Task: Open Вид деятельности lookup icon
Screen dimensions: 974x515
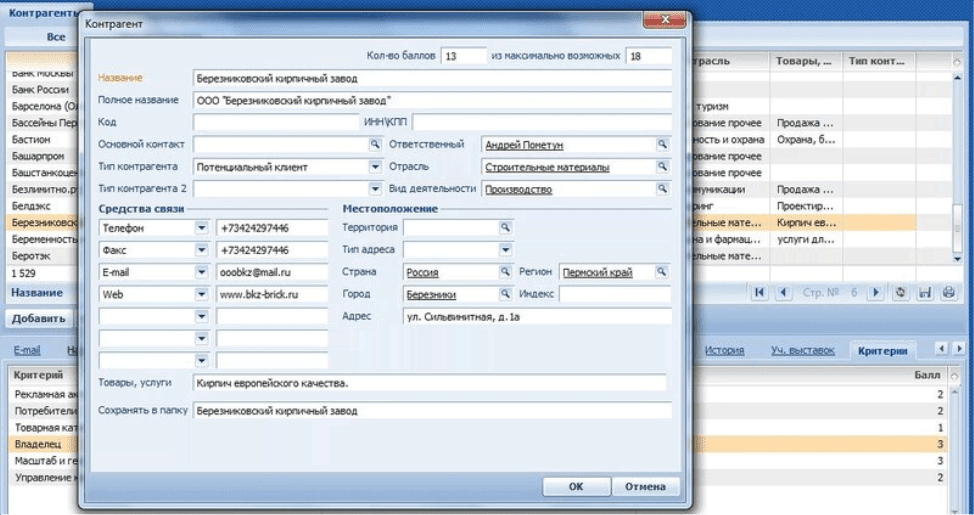Action: [x=662, y=188]
